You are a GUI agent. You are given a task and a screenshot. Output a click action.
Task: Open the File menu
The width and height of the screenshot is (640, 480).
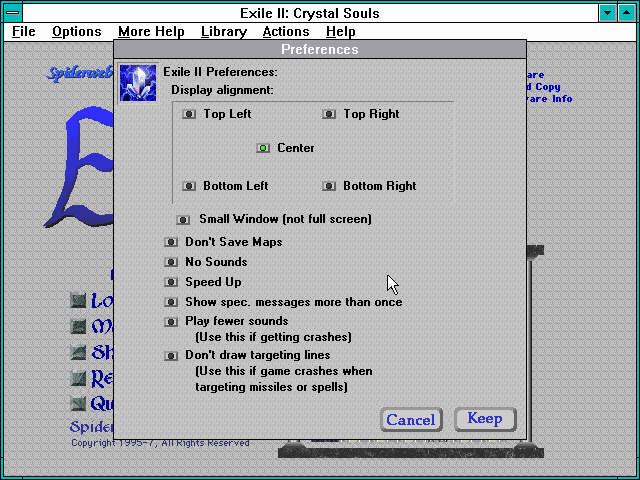24,31
